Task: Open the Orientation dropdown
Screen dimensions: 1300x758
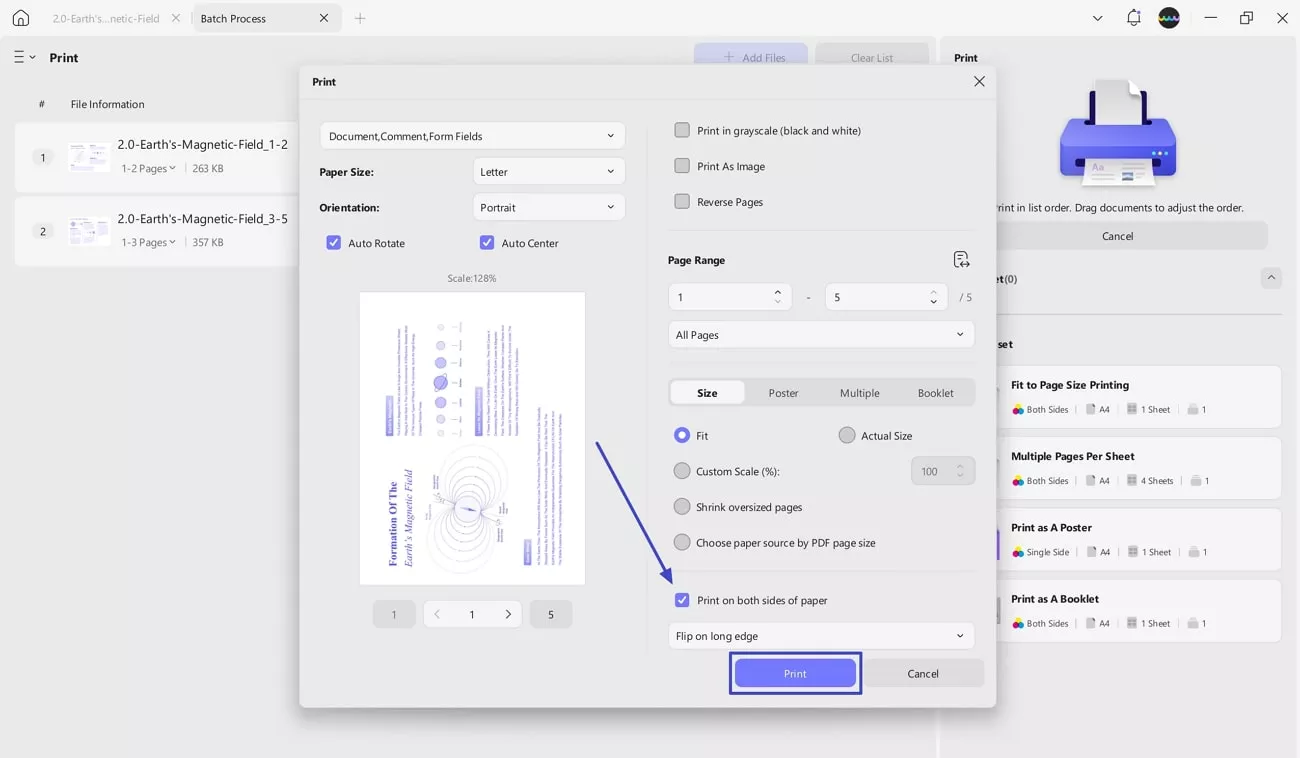Action: pyautogui.click(x=548, y=207)
